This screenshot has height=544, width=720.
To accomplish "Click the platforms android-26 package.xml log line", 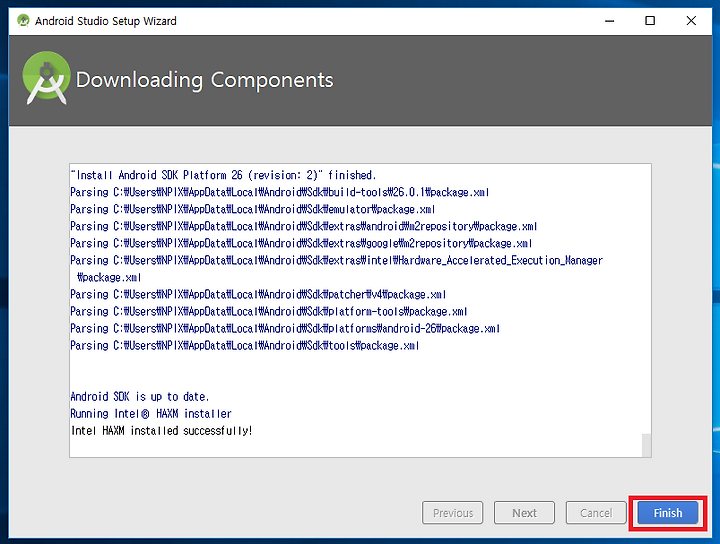I will pyautogui.click(x=285, y=328).
